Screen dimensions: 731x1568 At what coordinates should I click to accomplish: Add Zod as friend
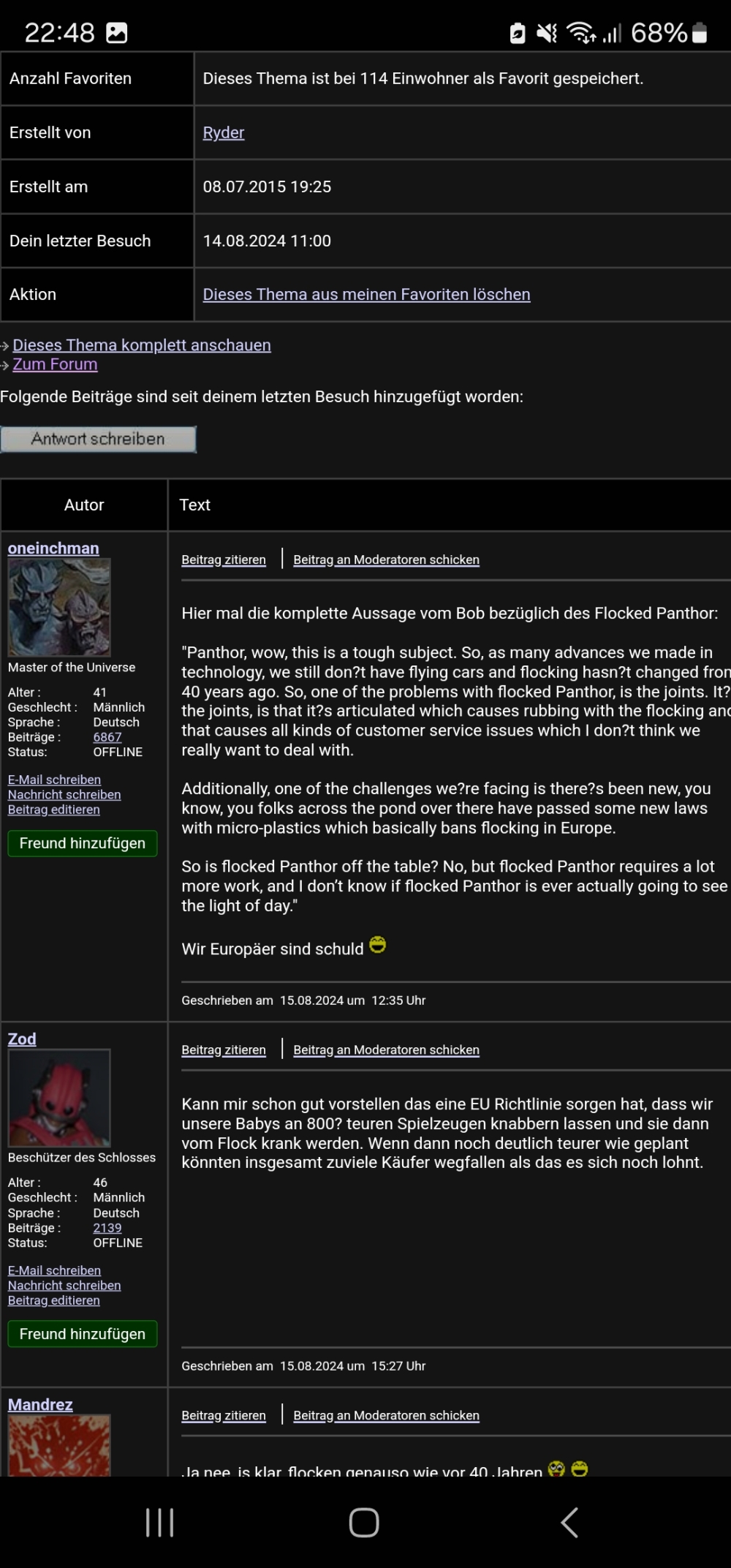(83, 1334)
